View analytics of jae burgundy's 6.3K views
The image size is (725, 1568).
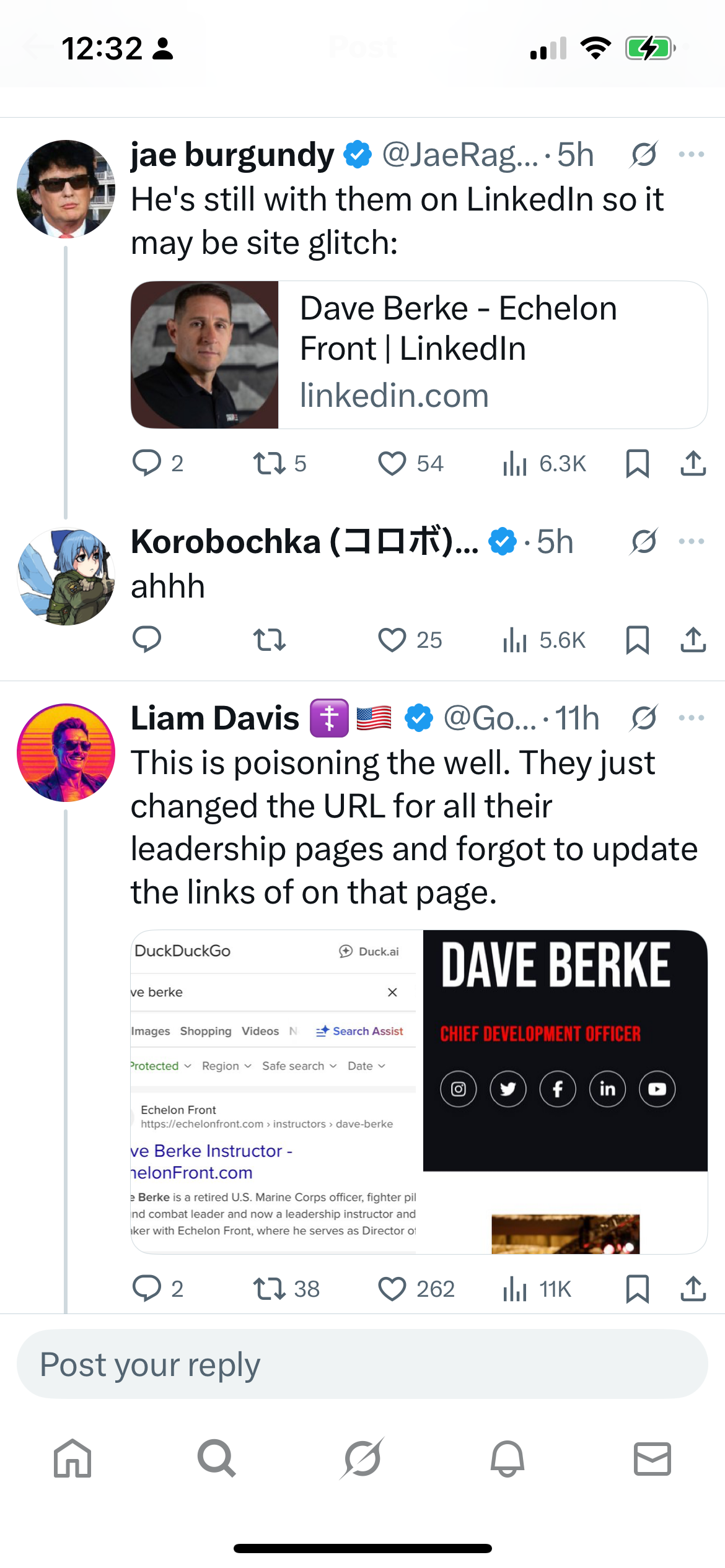pyautogui.click(x=544, y=463)
